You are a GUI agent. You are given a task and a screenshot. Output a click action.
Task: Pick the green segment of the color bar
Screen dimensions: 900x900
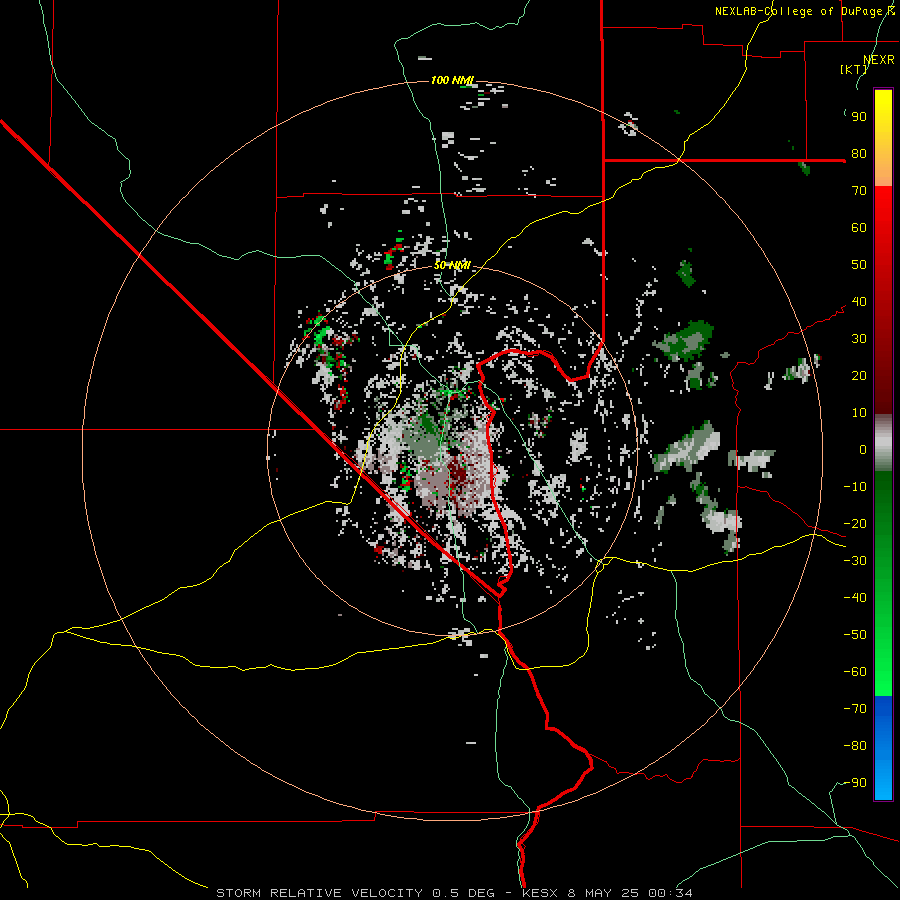click(883, 583)
